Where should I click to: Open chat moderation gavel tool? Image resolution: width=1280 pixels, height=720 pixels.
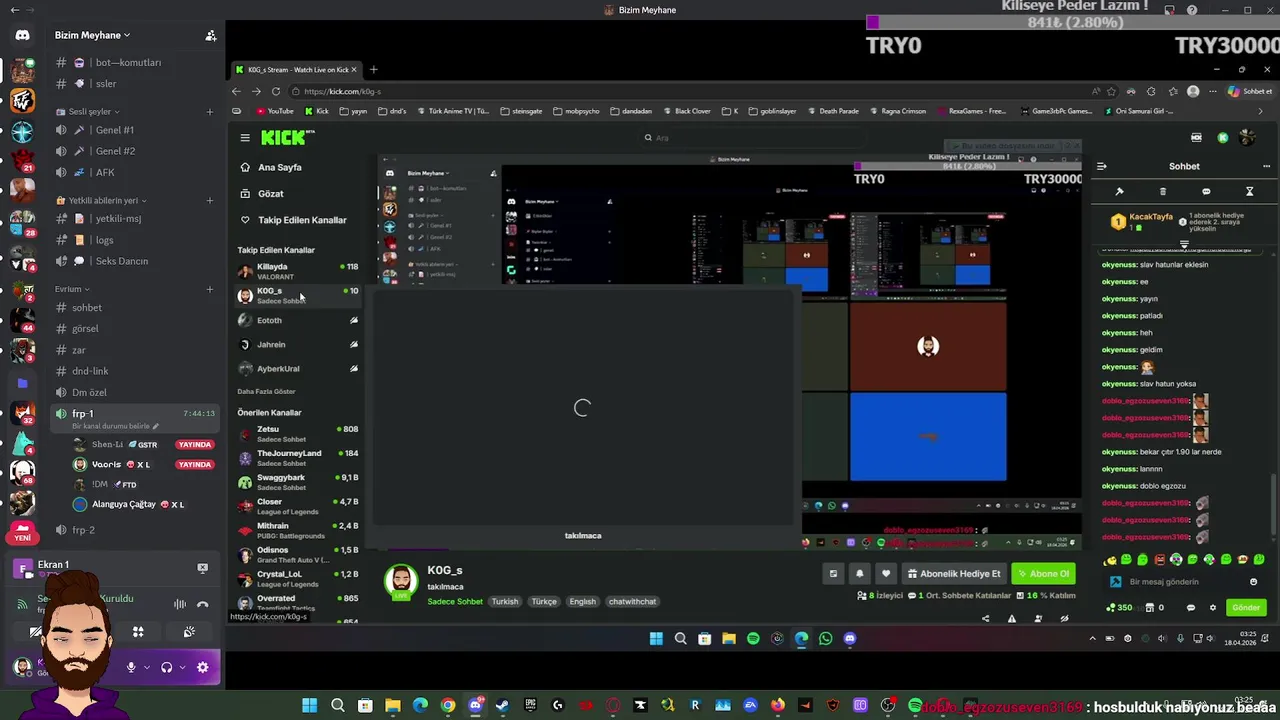coord(1120,192)
